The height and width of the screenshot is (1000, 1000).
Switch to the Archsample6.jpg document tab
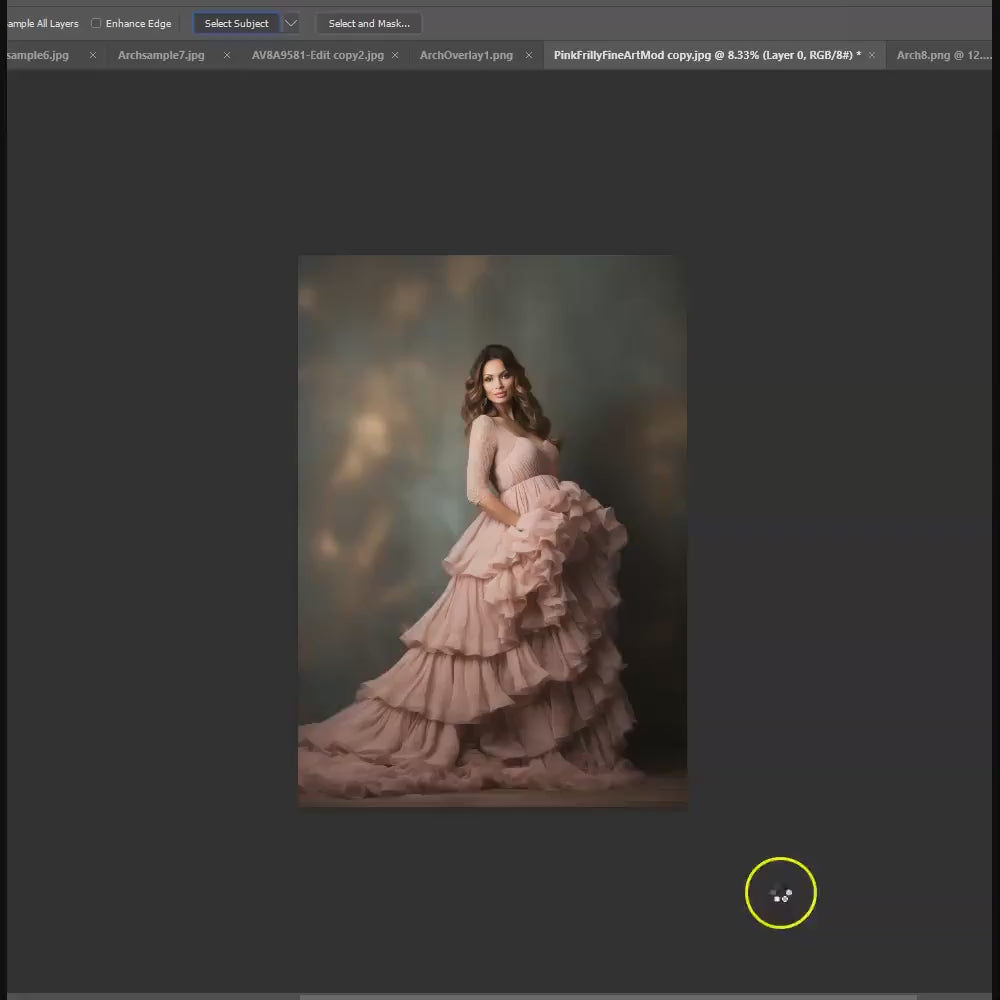(35, 55)
